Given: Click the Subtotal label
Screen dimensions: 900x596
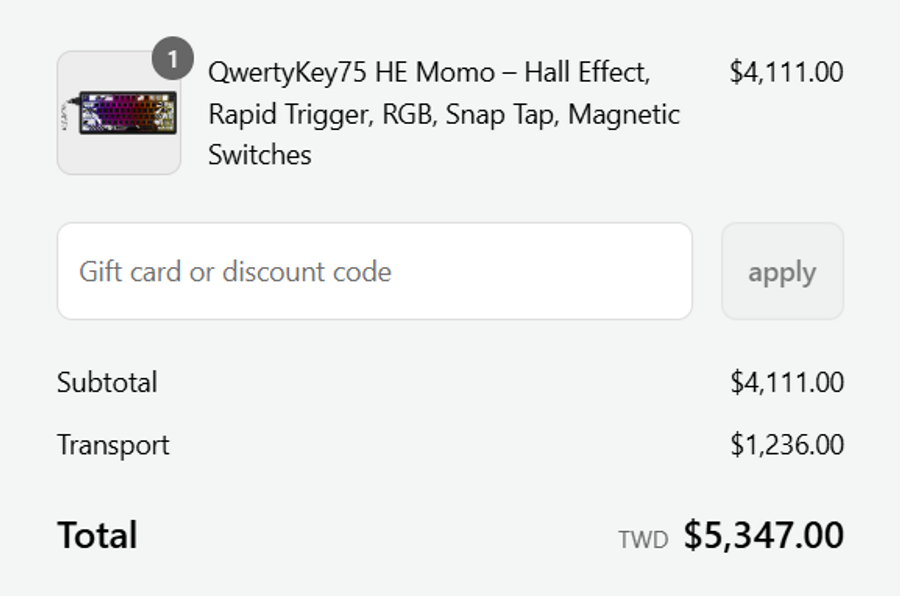Looking at the screenshot, I should (x=107, y=382).
